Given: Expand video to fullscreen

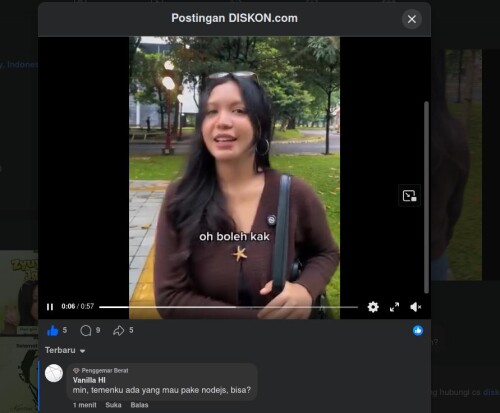Looking at the screenshot, I should tap(394, 307).
